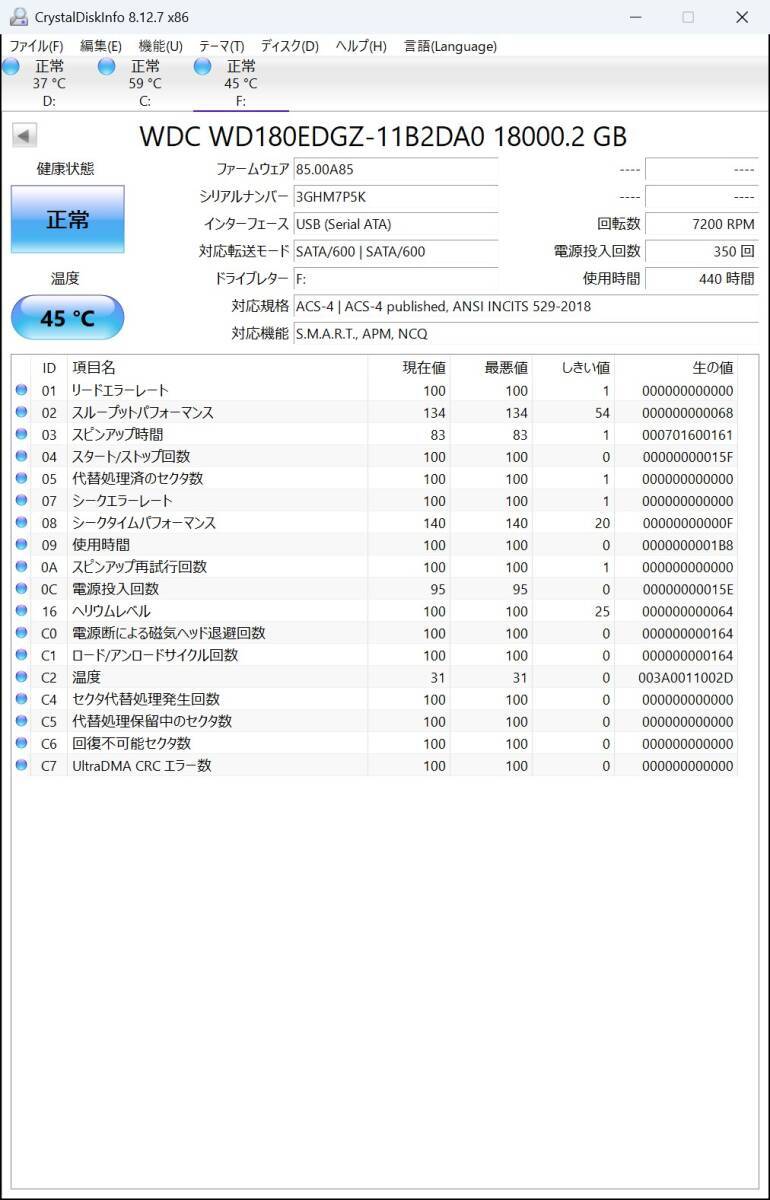Open the 機能(U) menu
This screenshot has width=770, height=1200.
[160, 46]
